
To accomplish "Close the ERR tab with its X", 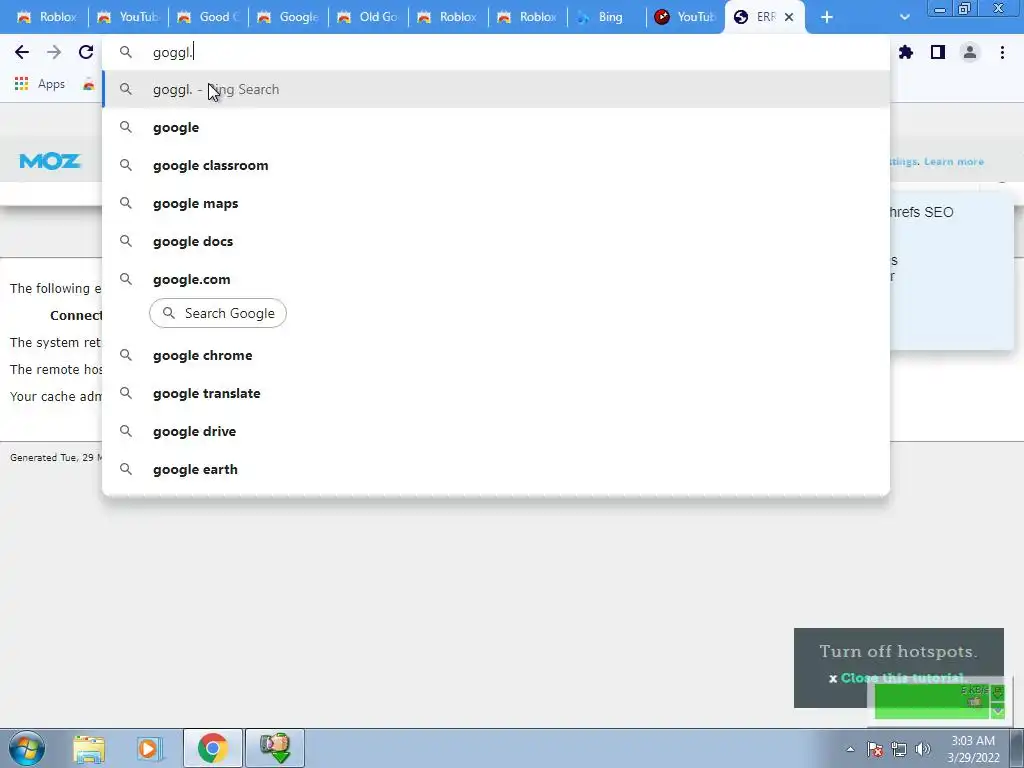I will point(789,17).
